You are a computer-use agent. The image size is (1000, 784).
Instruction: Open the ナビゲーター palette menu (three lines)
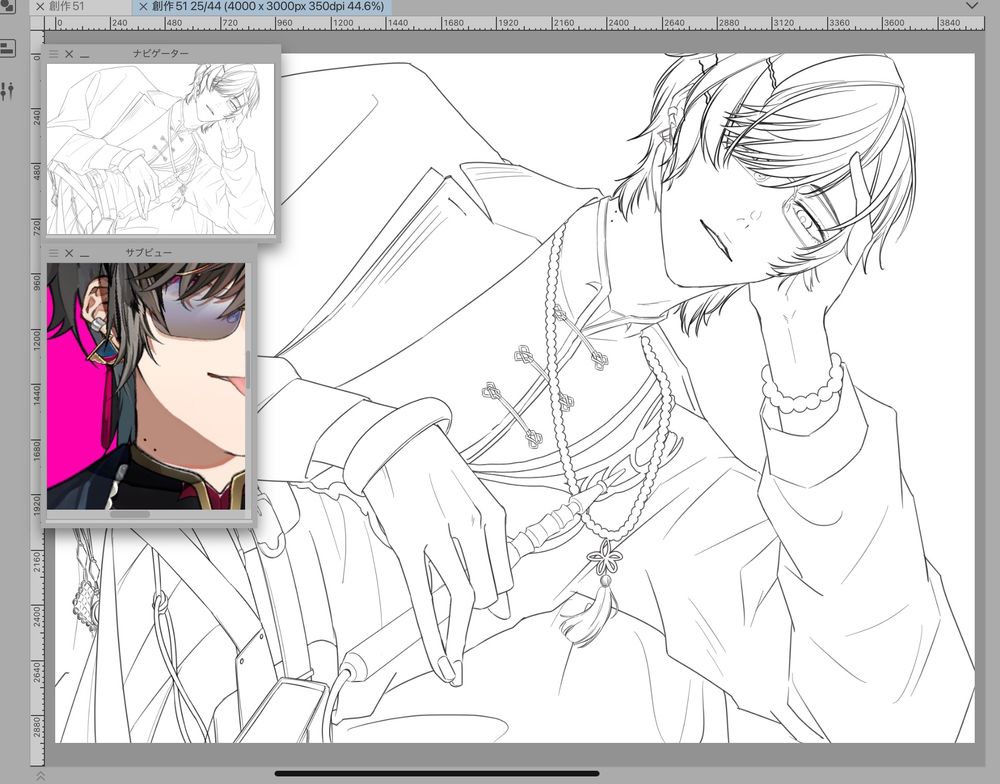tap(54, 54)
